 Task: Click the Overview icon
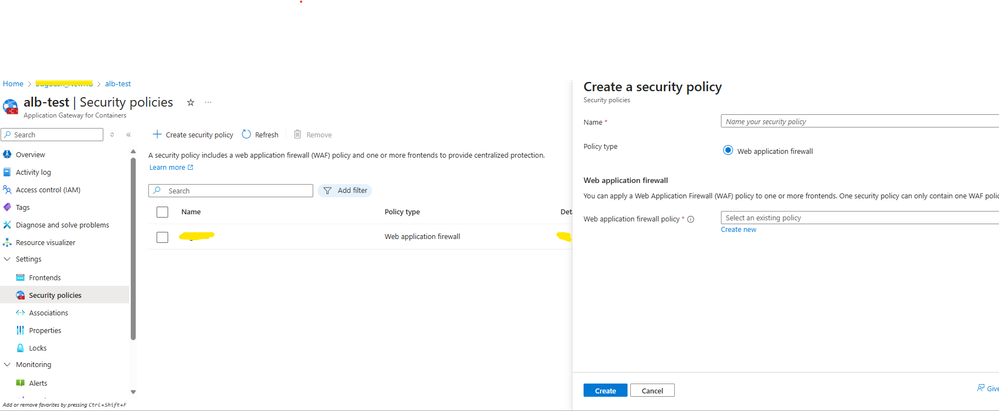click(x=8, y=155)
